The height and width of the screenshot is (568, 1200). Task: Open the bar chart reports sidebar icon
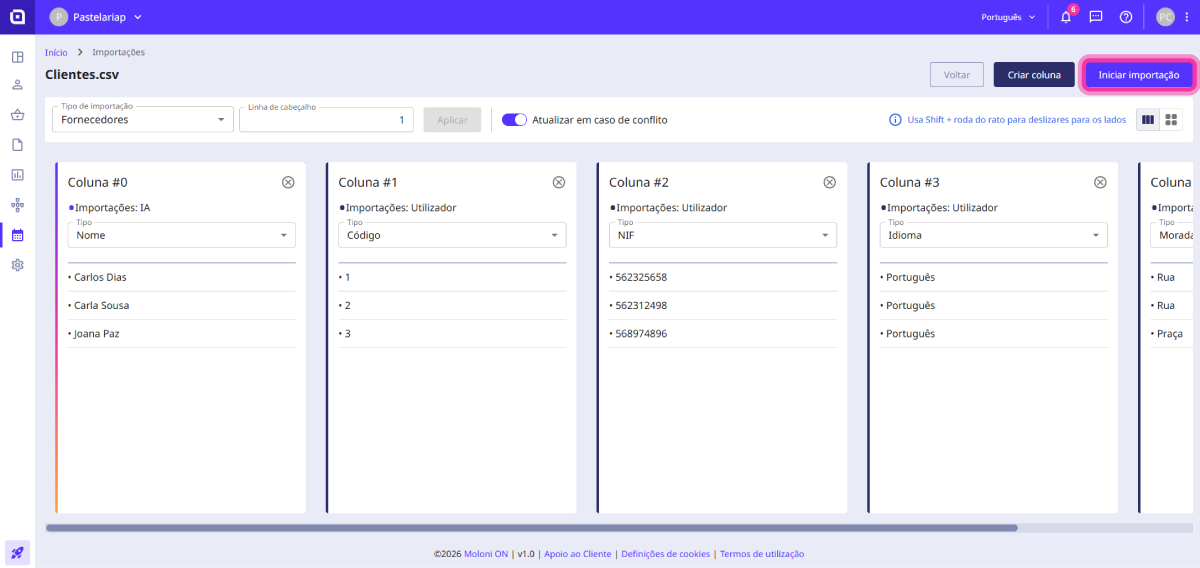17,175
